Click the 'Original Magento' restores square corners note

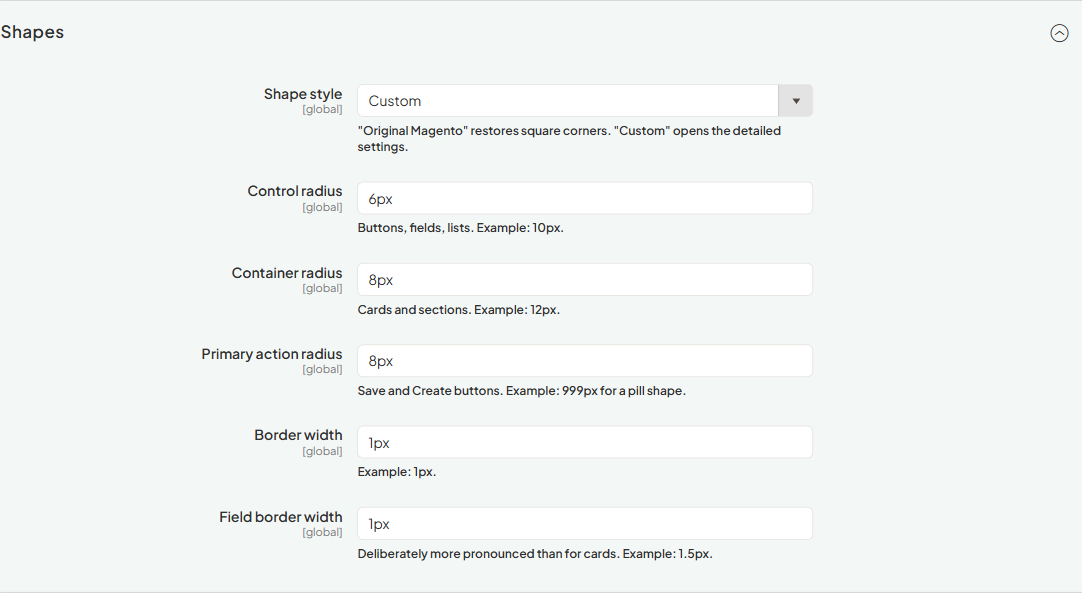click(x=569, y=139)
